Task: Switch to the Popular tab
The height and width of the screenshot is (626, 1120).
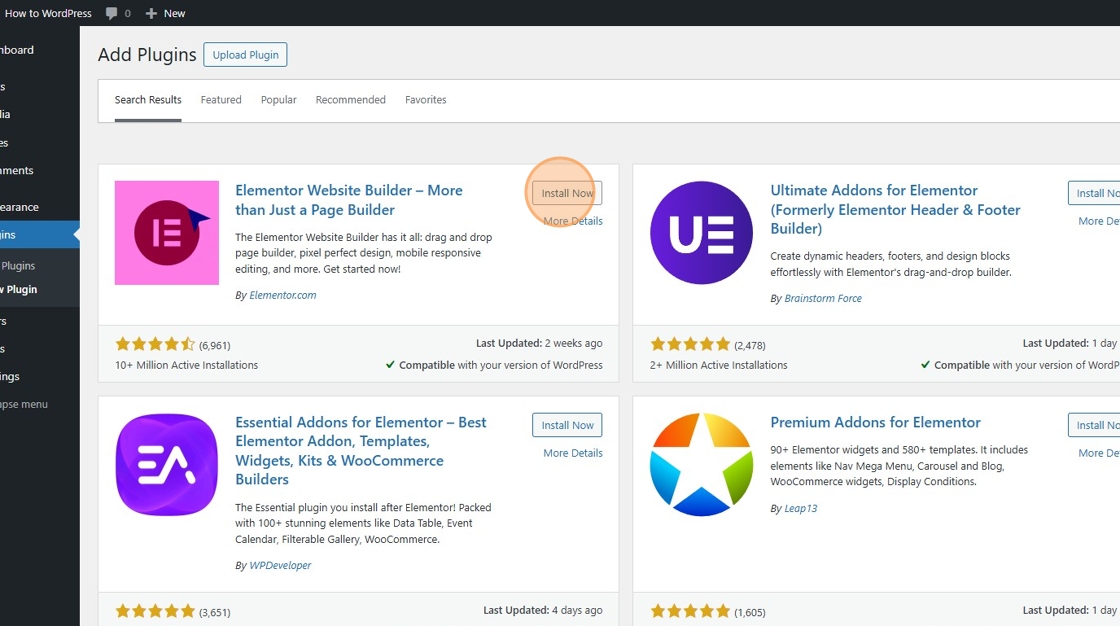Action: 279,100
